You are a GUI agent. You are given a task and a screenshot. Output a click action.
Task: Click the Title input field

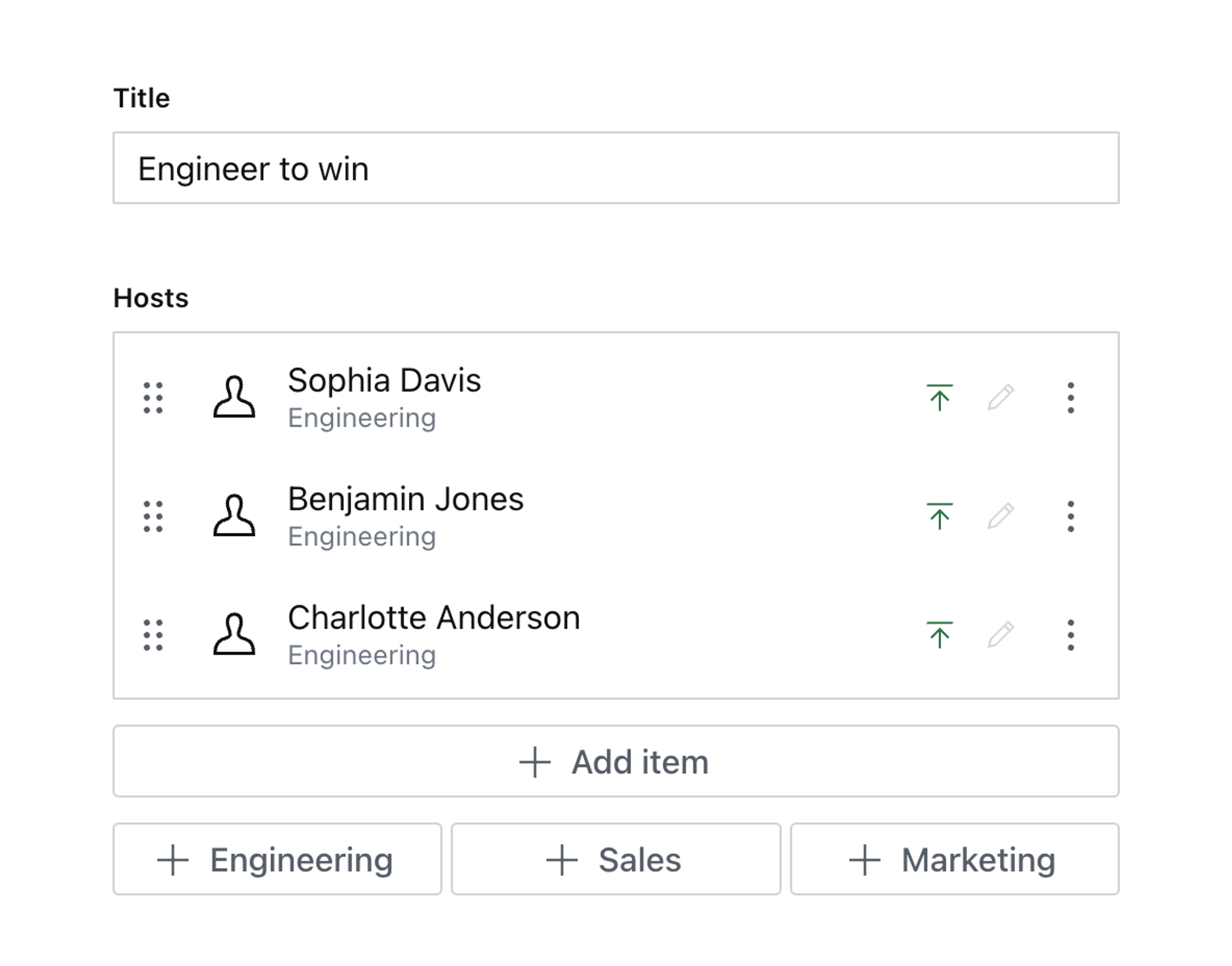coord(616,168)
